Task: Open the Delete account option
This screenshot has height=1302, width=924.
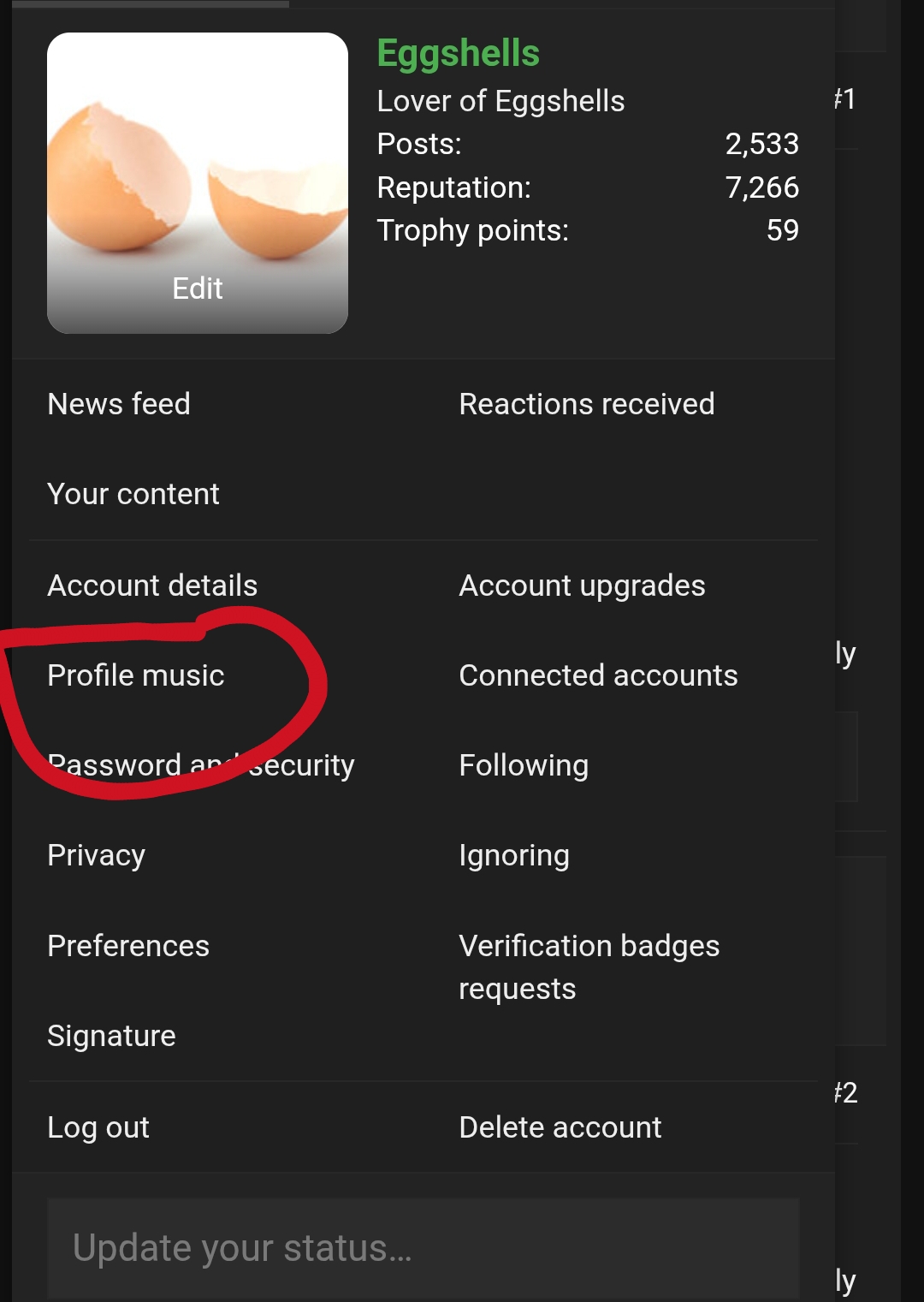Action: click(560, 1127)
